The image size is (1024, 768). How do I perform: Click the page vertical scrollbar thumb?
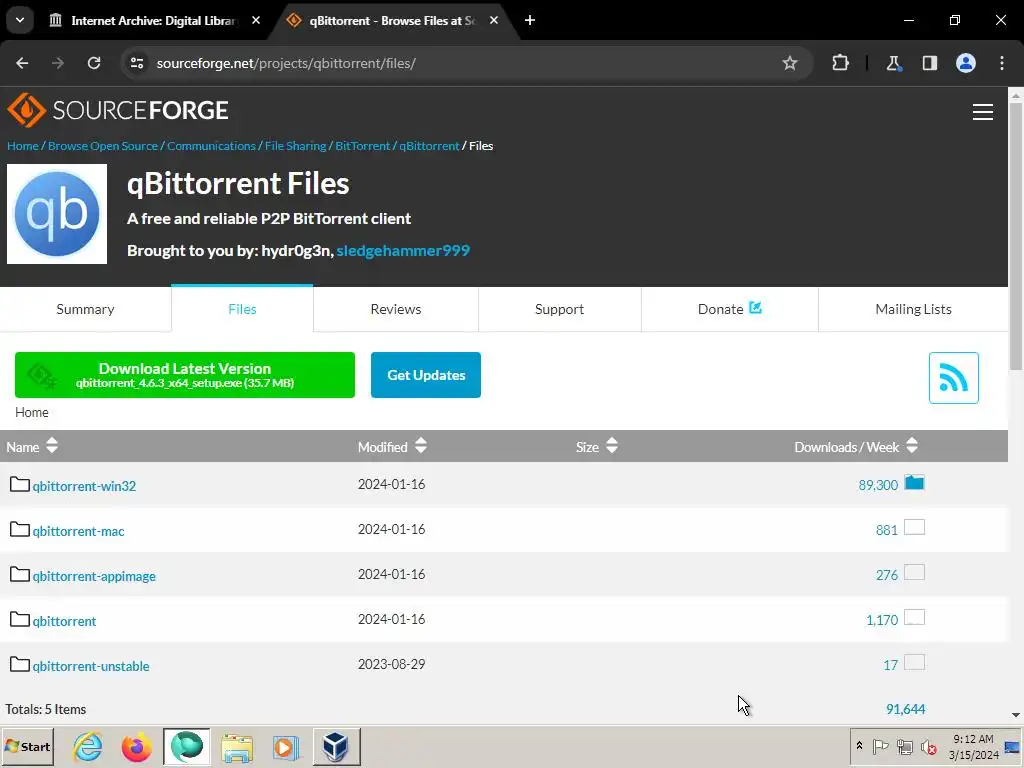(x=1016, y=236)
